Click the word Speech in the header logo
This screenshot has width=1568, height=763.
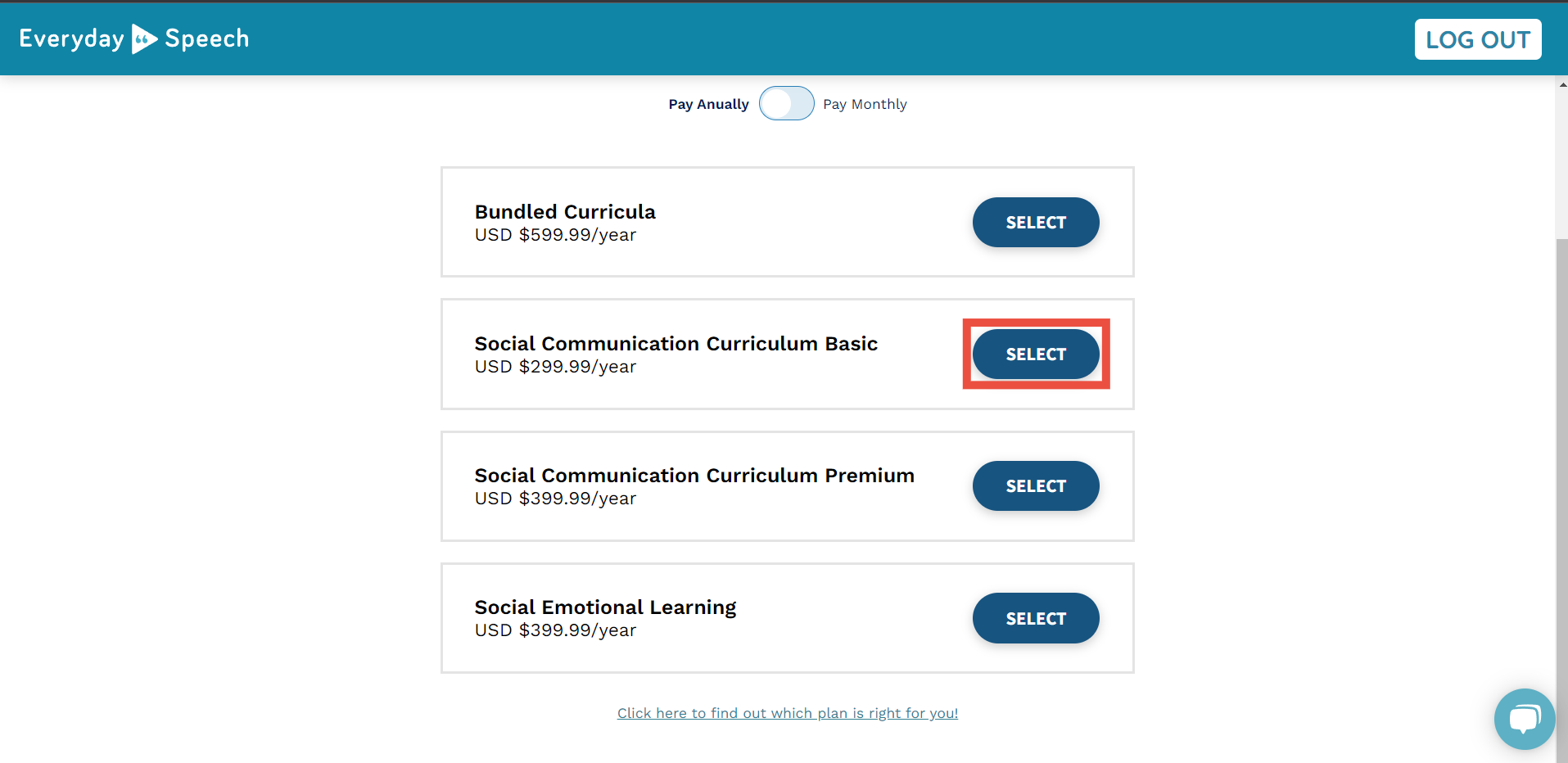tap(207, 39)
